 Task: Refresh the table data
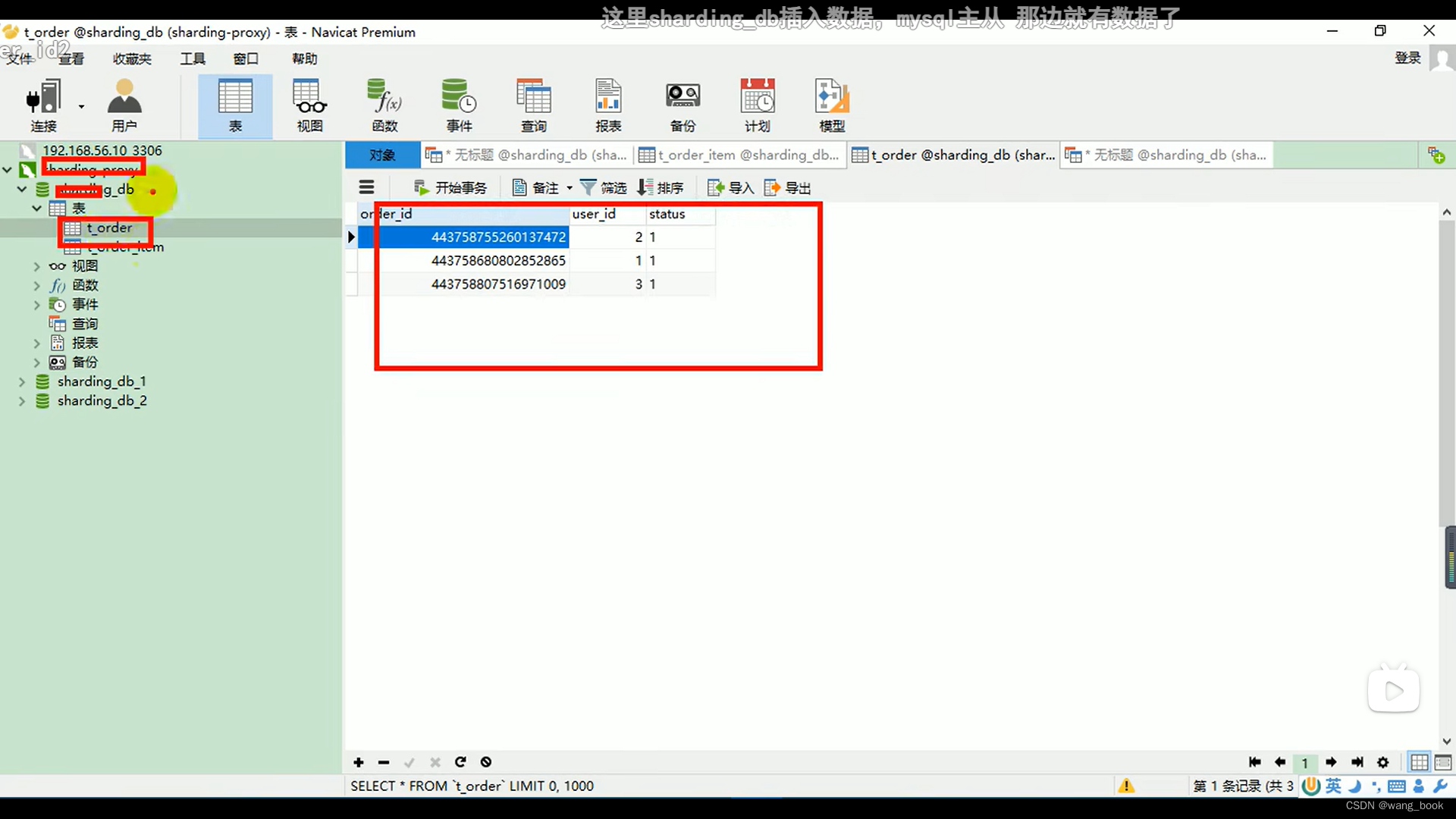[x=460, y=762]
